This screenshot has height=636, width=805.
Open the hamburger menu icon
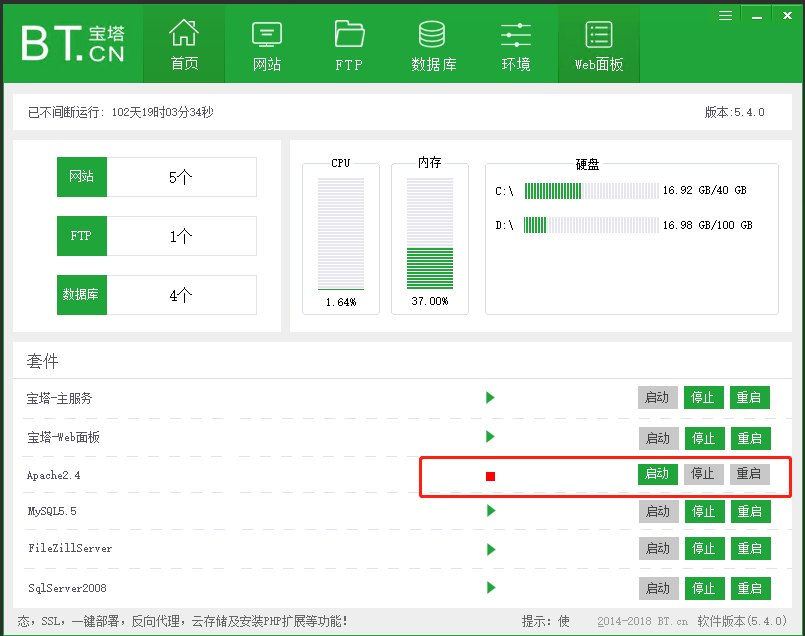(725, 15)
